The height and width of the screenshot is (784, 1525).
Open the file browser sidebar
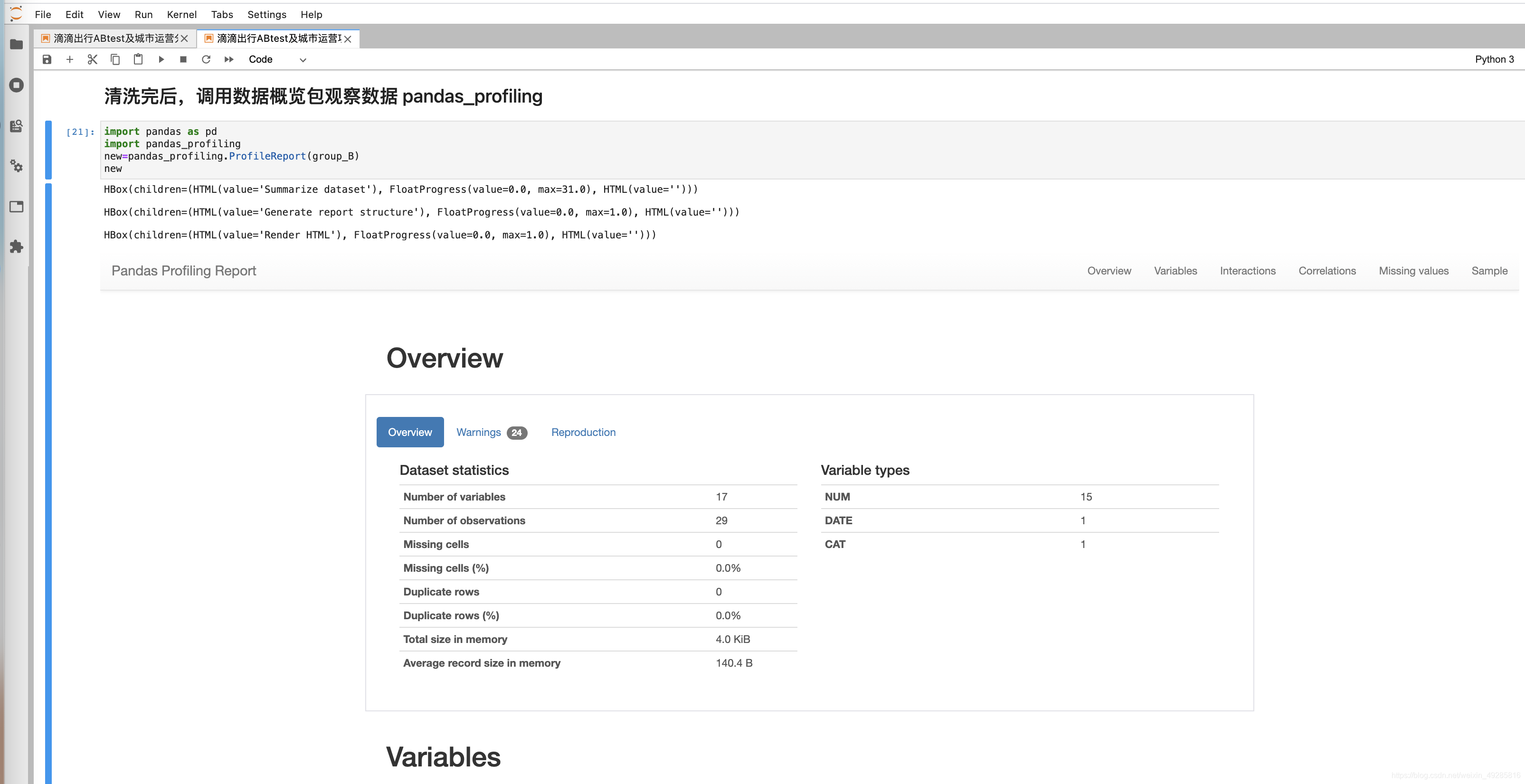[17, 44]
